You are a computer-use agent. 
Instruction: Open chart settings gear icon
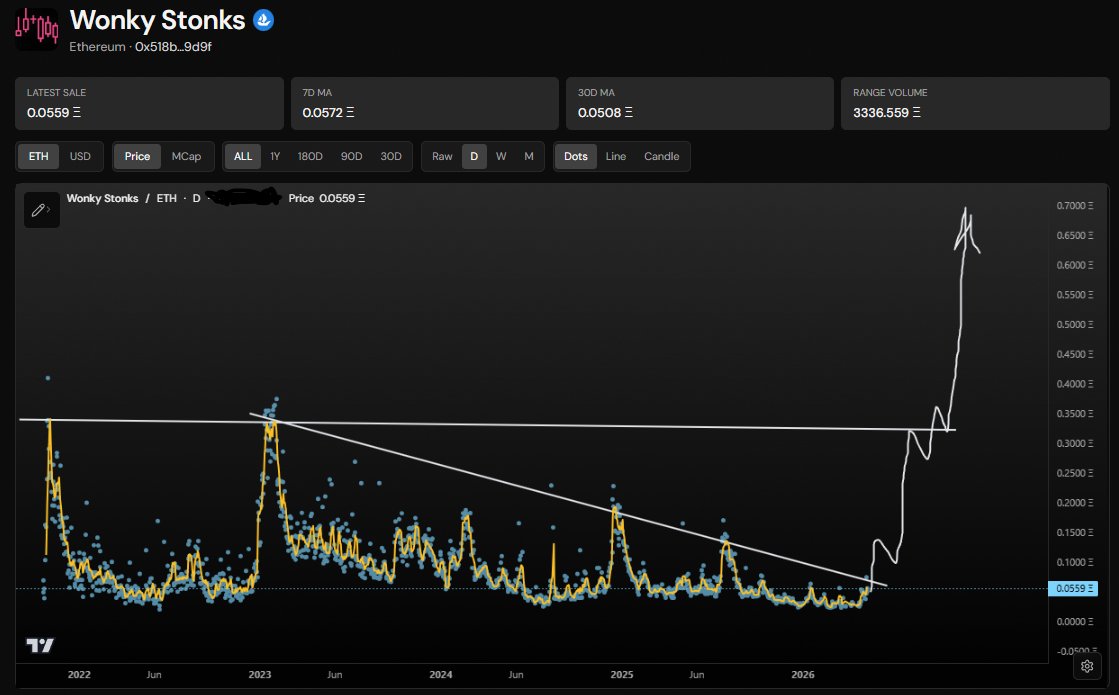tap(1087, 666)
